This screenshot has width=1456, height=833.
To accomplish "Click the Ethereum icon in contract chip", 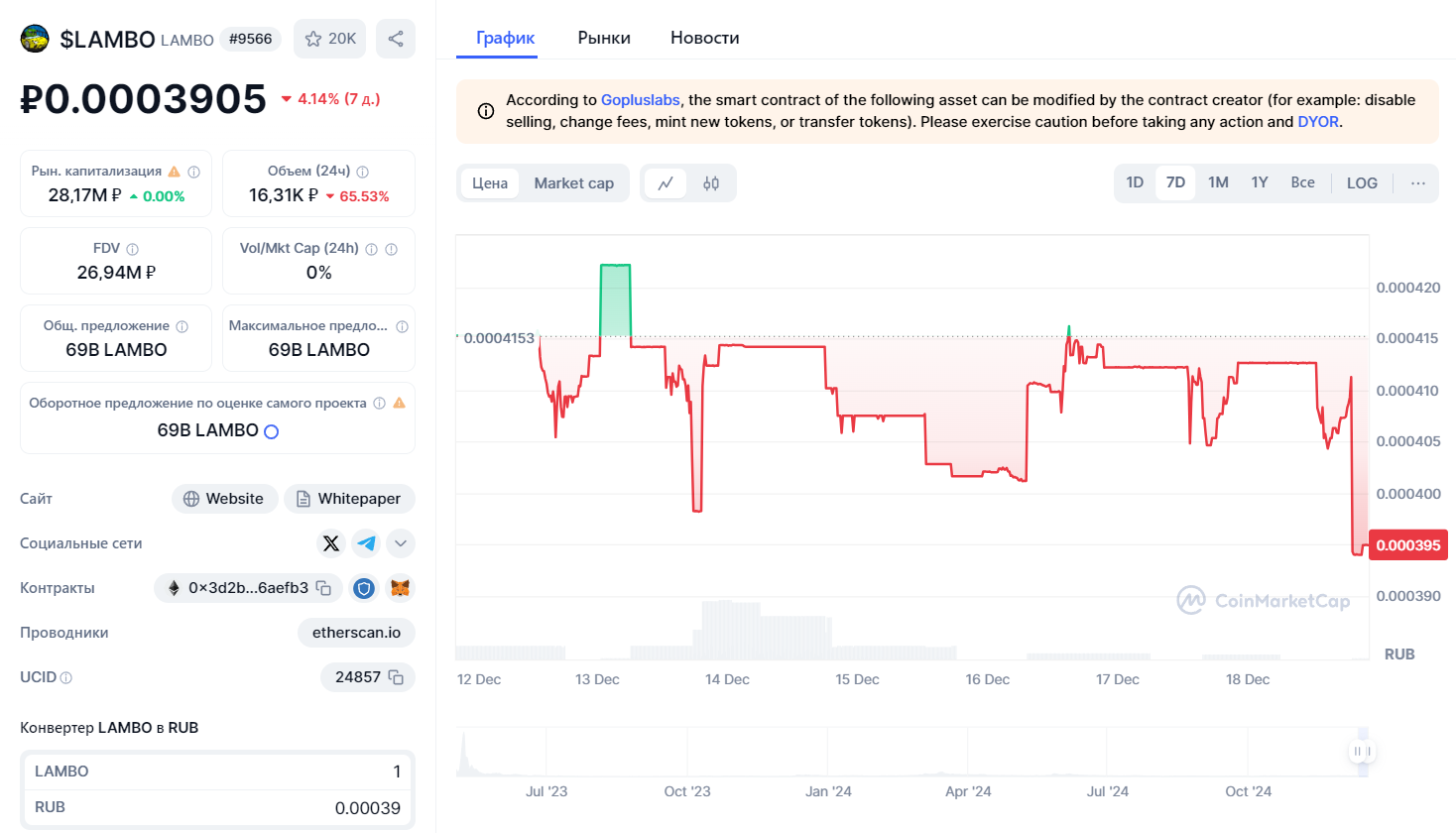I will click(174, 588).
